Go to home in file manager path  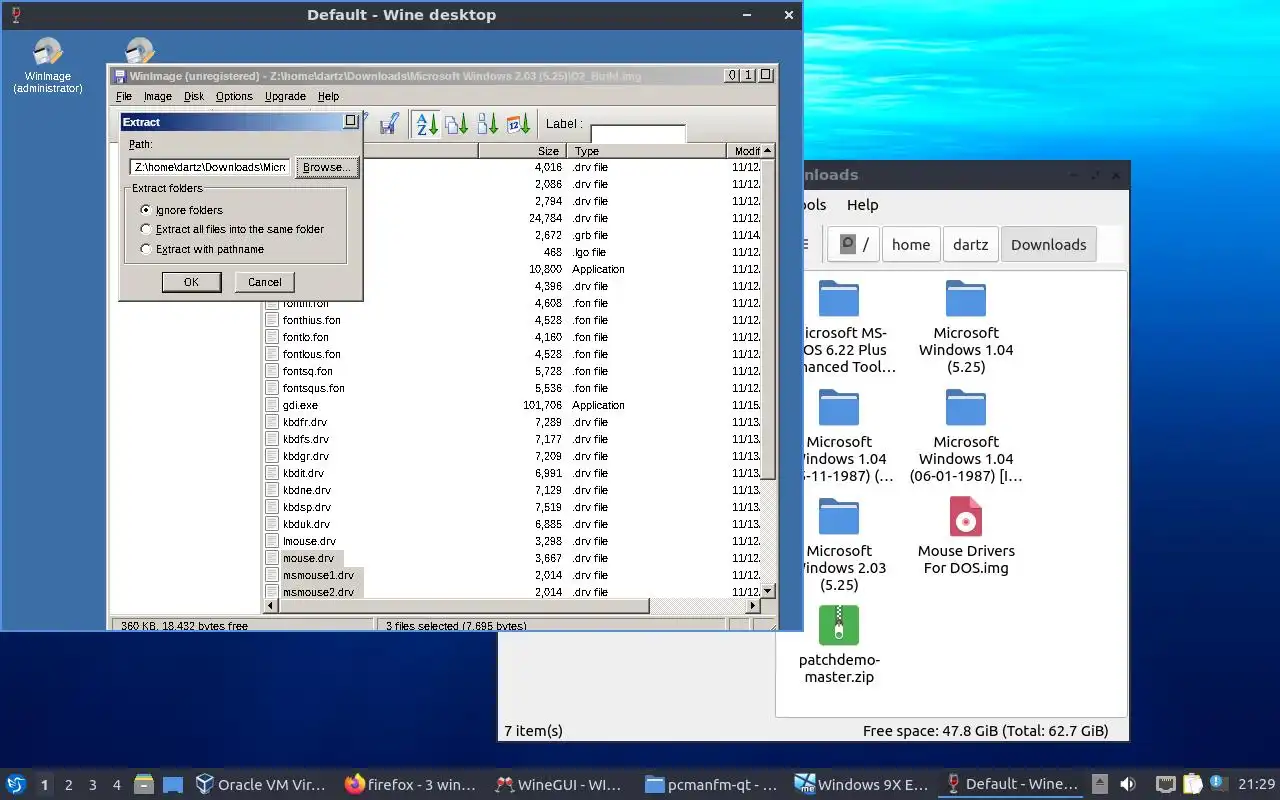[x=911, y=244]
